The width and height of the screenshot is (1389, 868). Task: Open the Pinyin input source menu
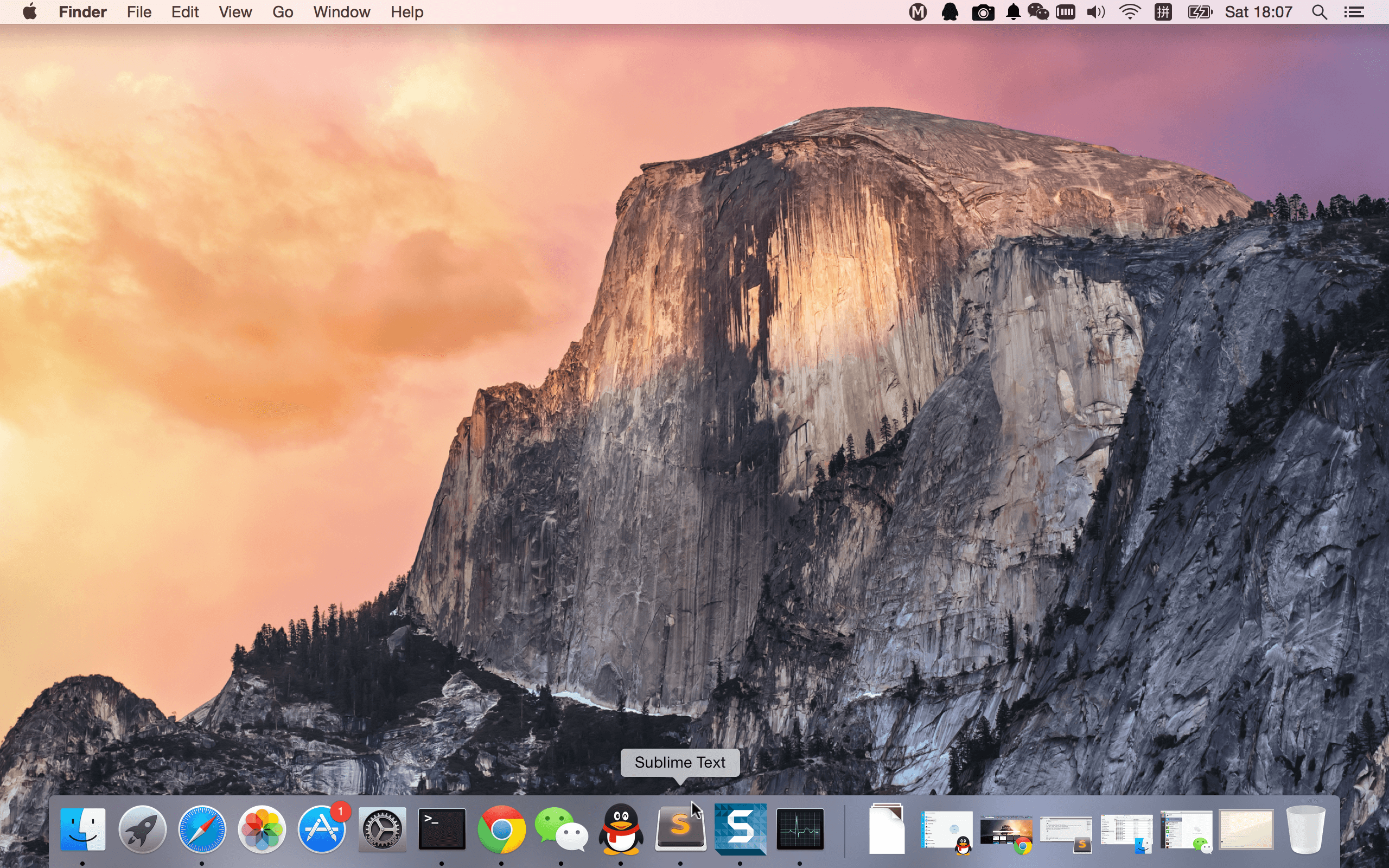coord(1163,12)
